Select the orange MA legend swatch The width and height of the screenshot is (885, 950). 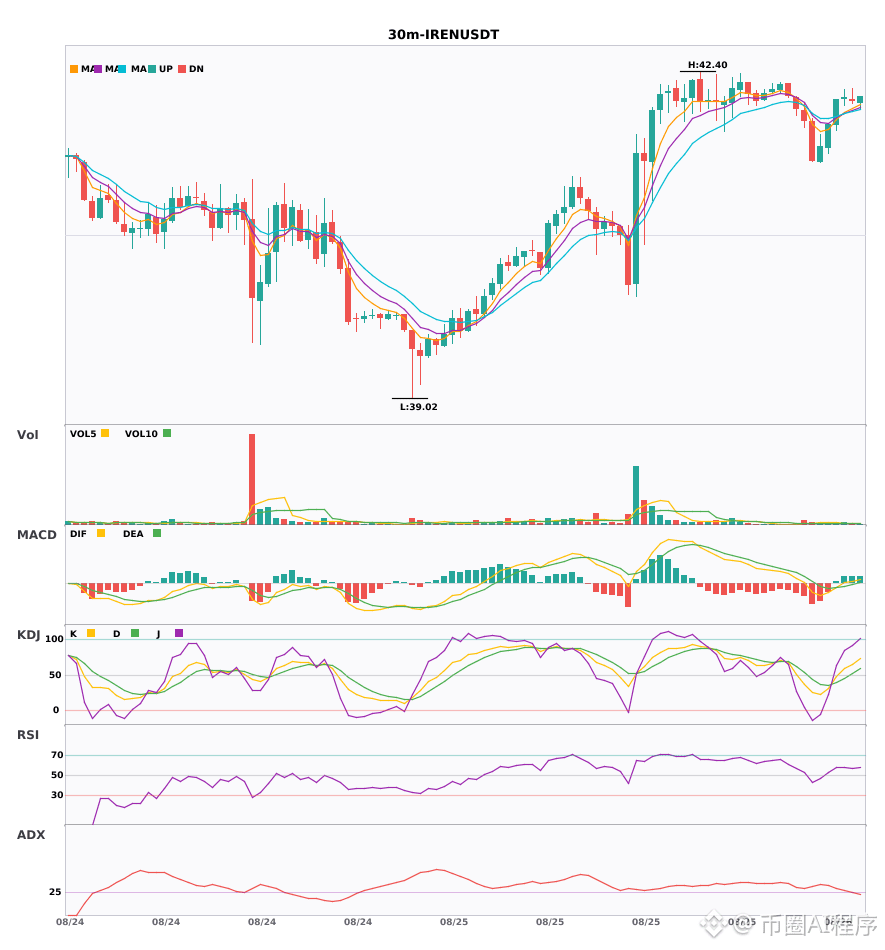point(74,69)
